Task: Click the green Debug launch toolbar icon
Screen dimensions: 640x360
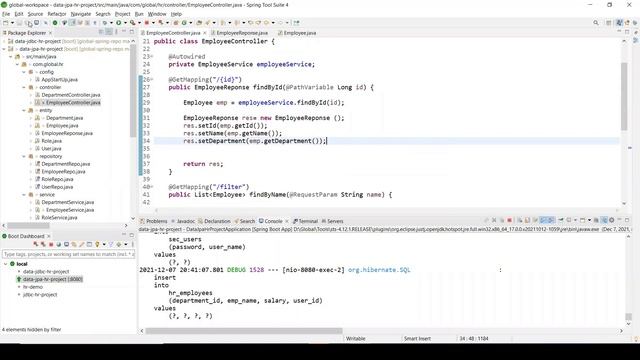Action: pos(104,23)
